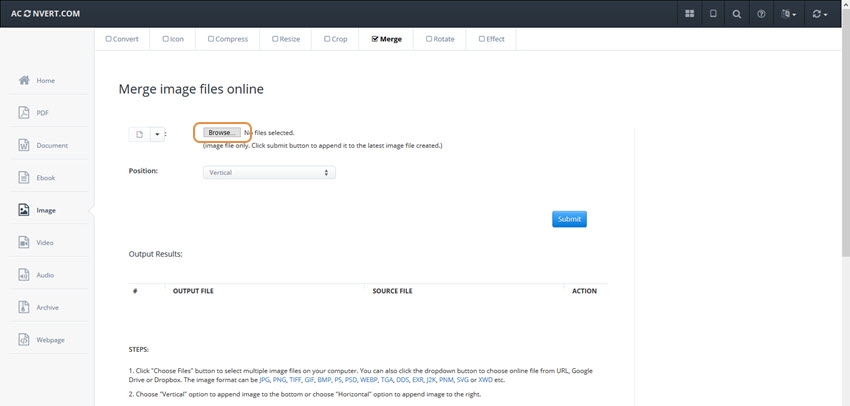Expand the language selector dropdown in header
Image resolution: width=850 pixels, height=406 pixels.
pos(788,14)
